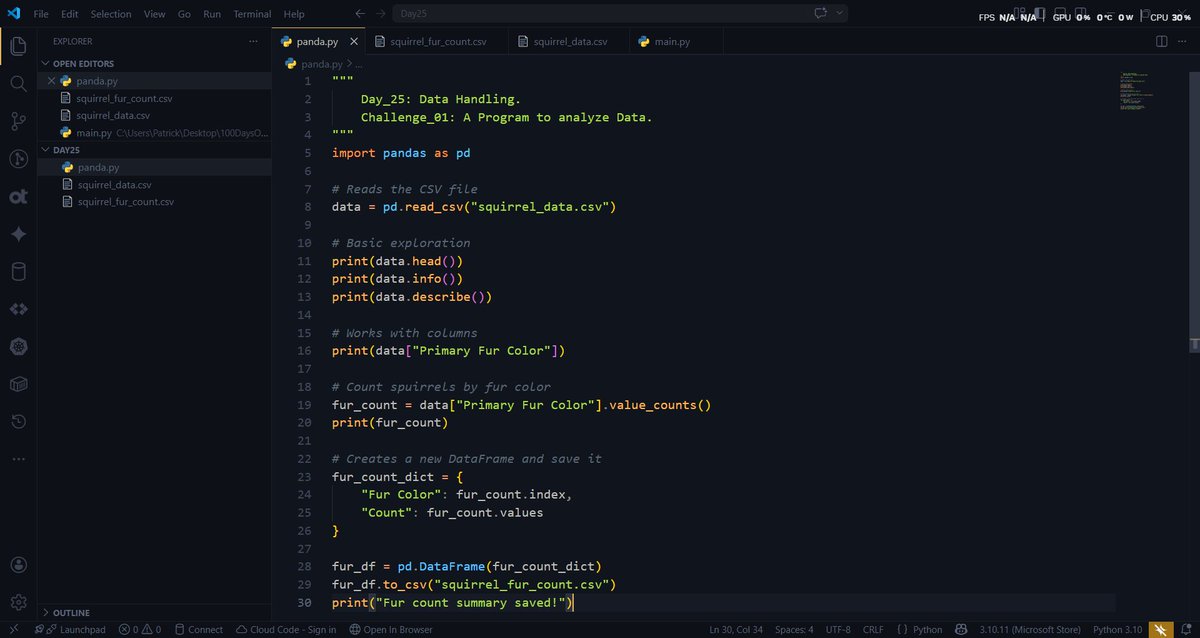Image resolution: width=1200 pixels, height=638 pixels.
Task: Open the Terminal menu
Action: [252, 14]
